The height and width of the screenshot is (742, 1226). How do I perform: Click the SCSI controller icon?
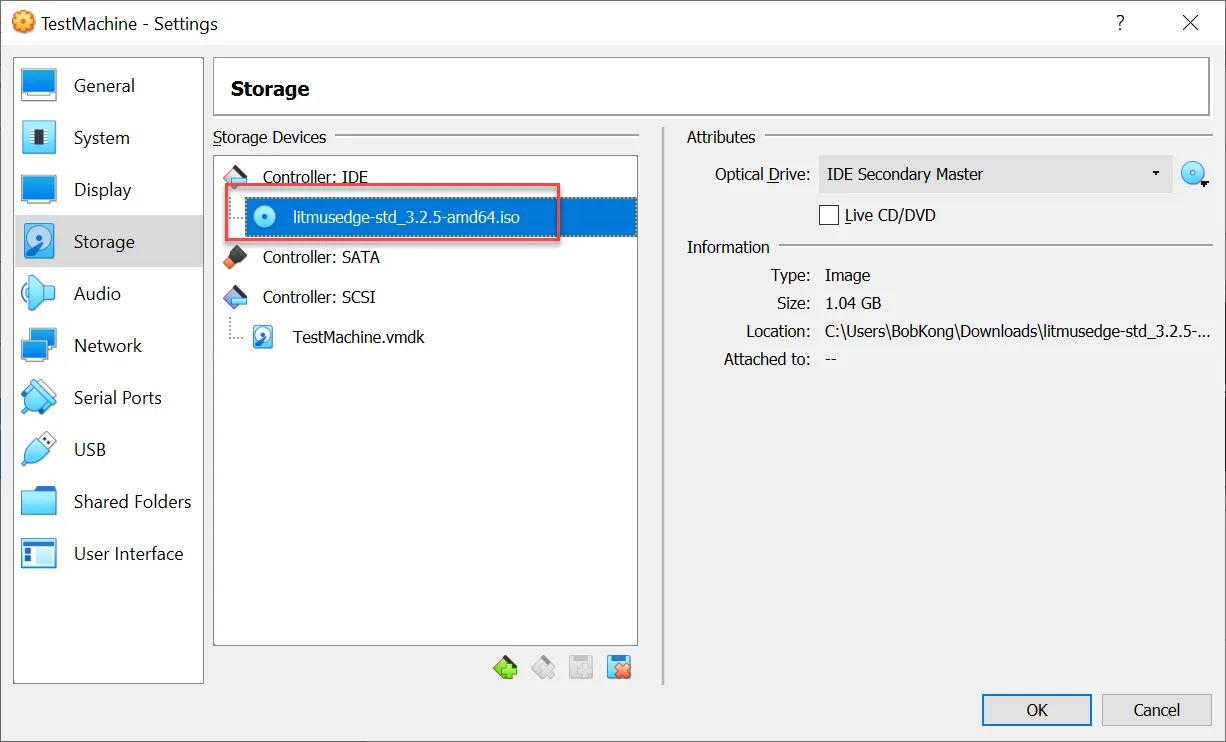point(235,297)
